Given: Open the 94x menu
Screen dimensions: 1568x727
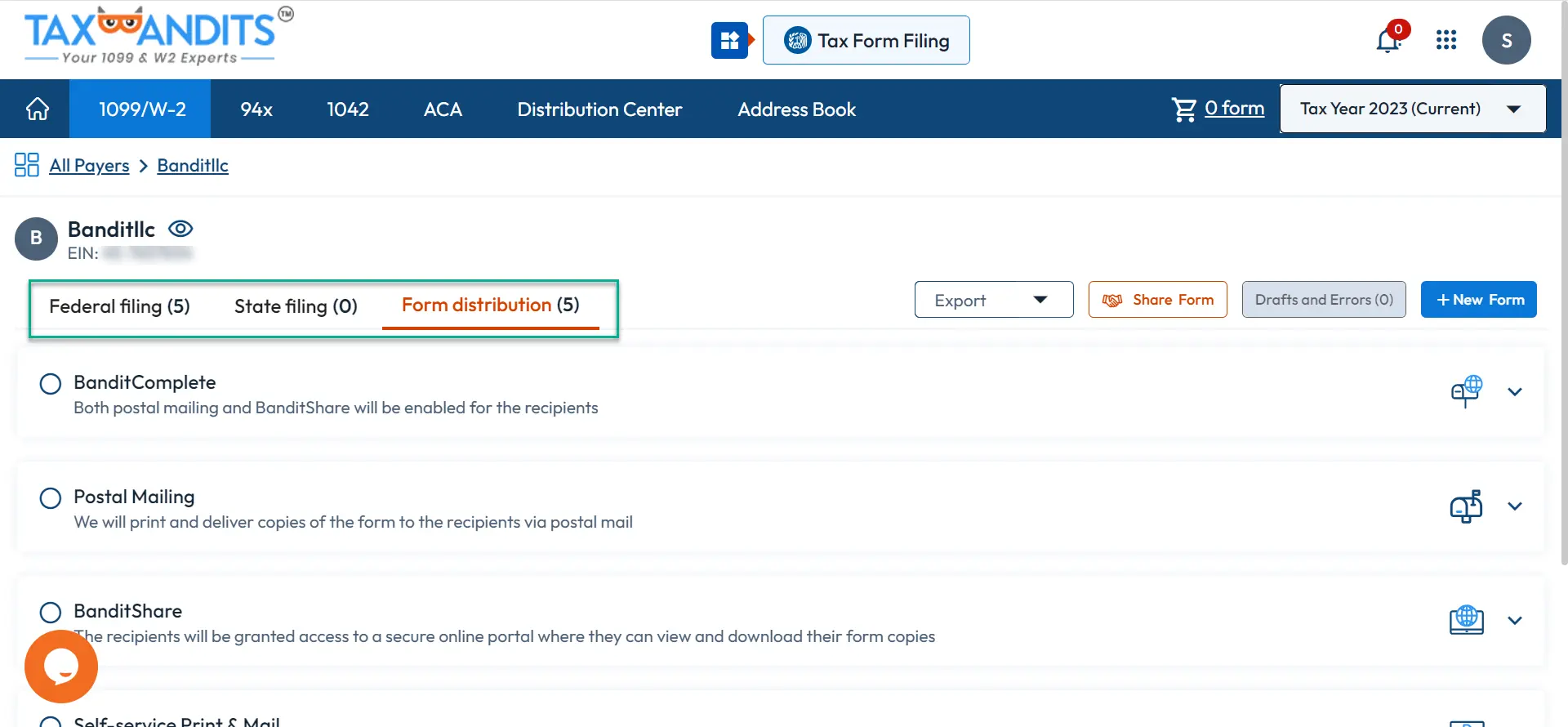Looking at the screenshot, I should 256,109.
